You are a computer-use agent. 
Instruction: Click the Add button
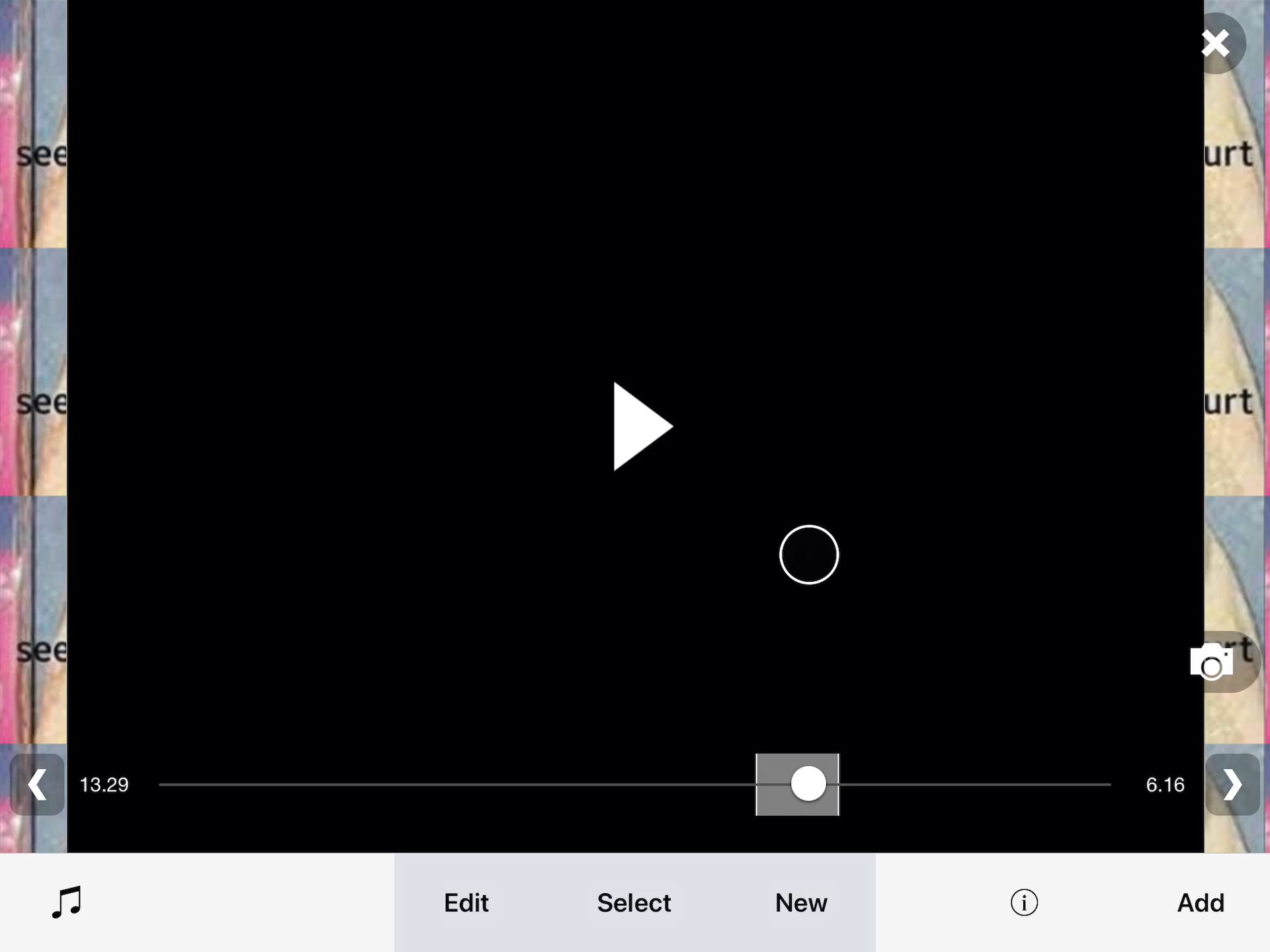[x=1201, y=902]
